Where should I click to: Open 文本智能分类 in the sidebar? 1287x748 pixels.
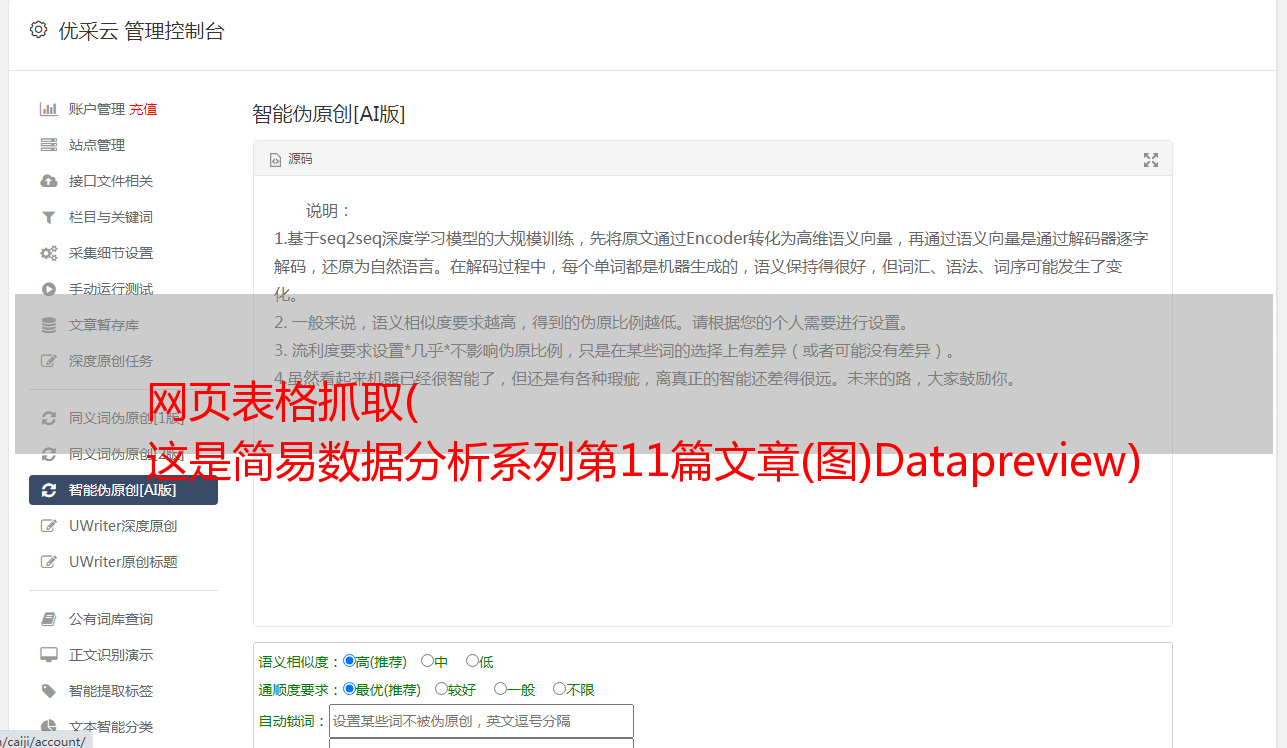coord(111,727)
